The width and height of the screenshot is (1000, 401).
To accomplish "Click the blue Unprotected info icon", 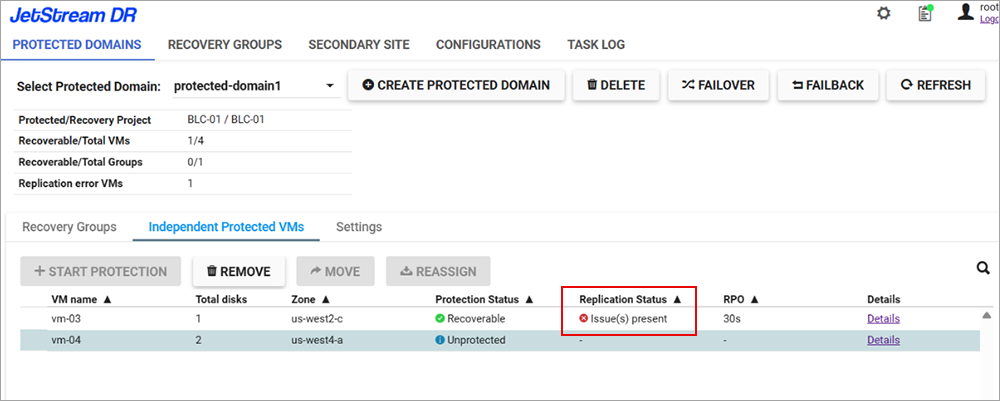I will (440, 340).
